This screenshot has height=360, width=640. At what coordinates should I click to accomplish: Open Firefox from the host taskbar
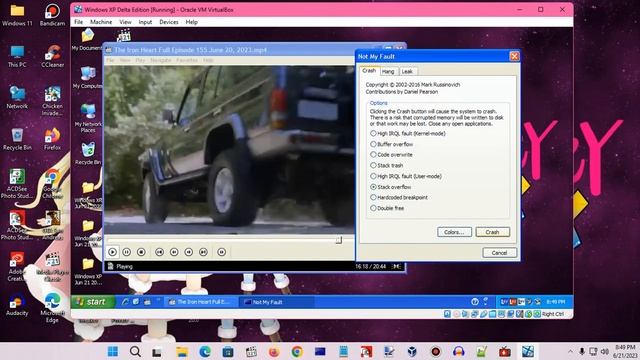(274, 351)
